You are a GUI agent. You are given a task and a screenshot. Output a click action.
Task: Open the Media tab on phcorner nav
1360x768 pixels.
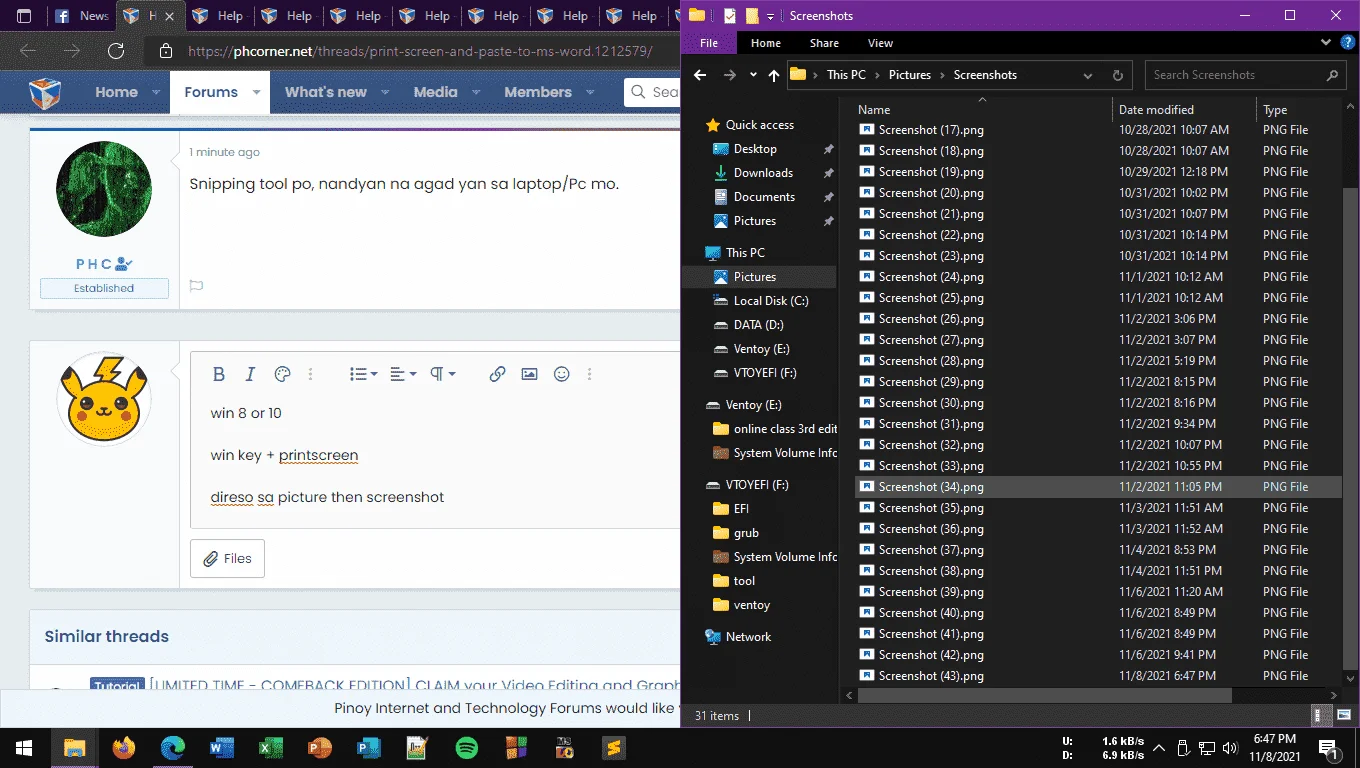[x=436, y=92]
